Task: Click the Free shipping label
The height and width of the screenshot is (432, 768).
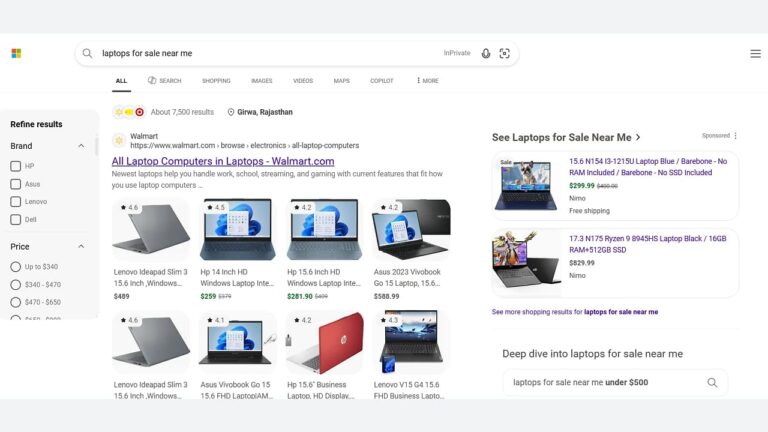Action: 589,211
